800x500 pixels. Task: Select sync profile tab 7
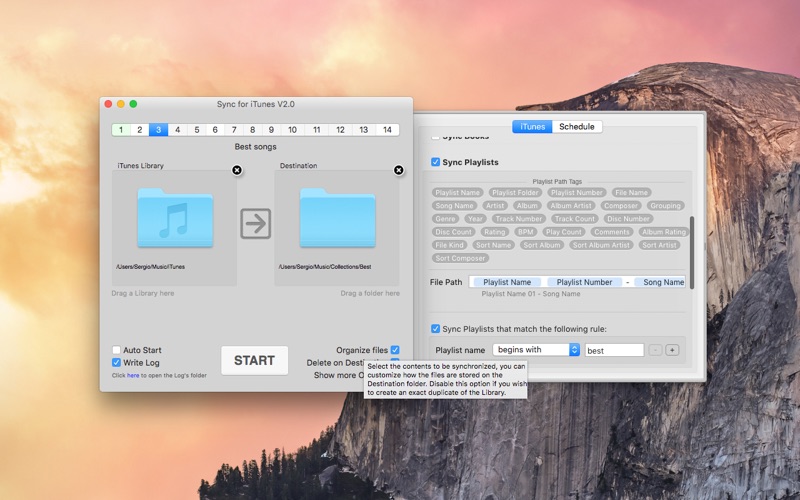point(234,130)
